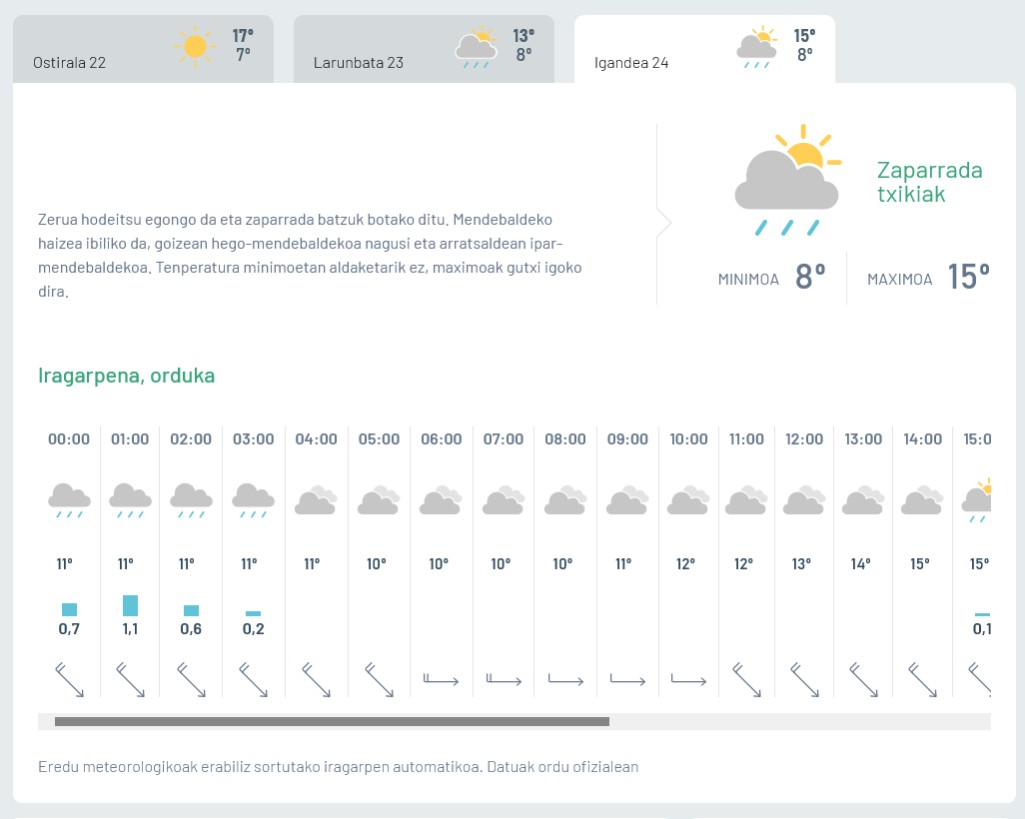Click the 03:00 precipitation bar

(253, 613)
